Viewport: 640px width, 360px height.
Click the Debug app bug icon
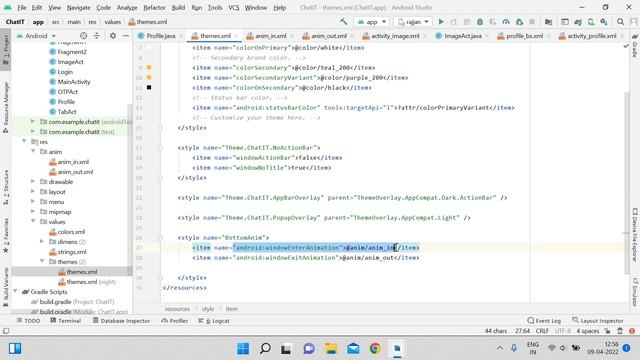480,22
